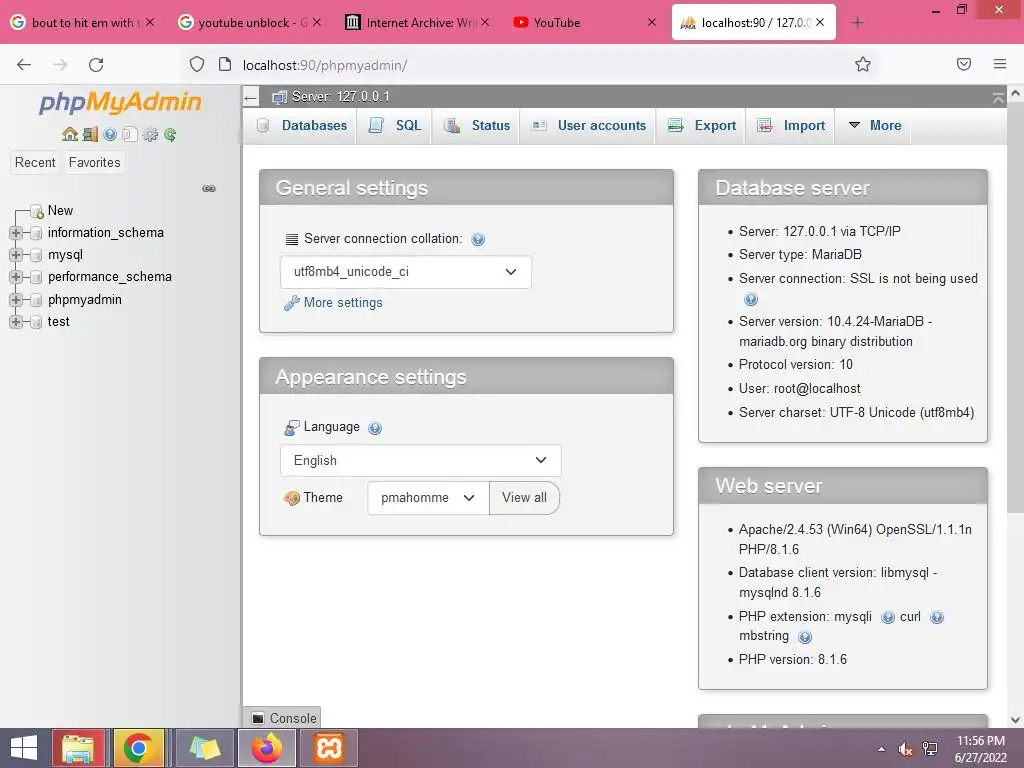Click Server: 127.0.0.1 breadcrumb link

coord(340,97)
